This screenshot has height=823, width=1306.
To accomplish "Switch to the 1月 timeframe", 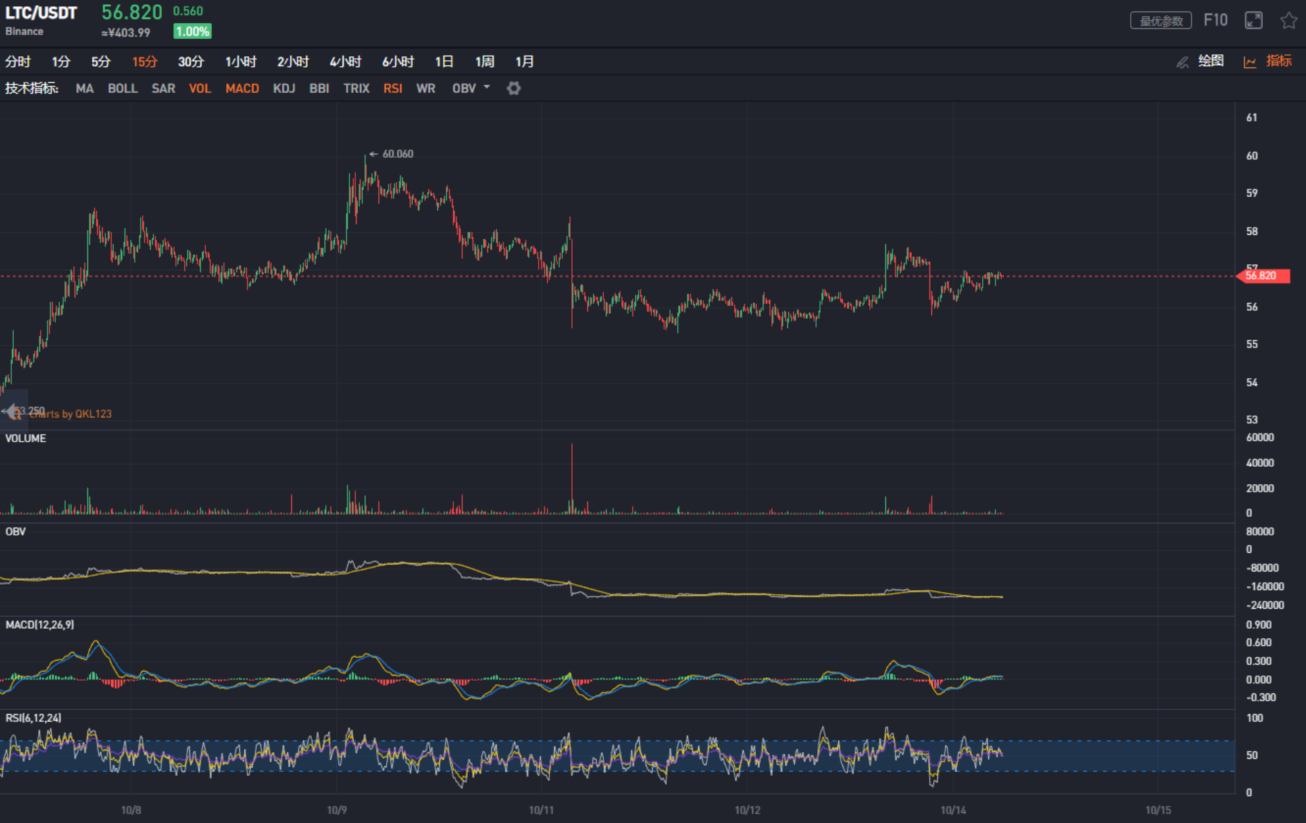I will click(x=525, y=61).
